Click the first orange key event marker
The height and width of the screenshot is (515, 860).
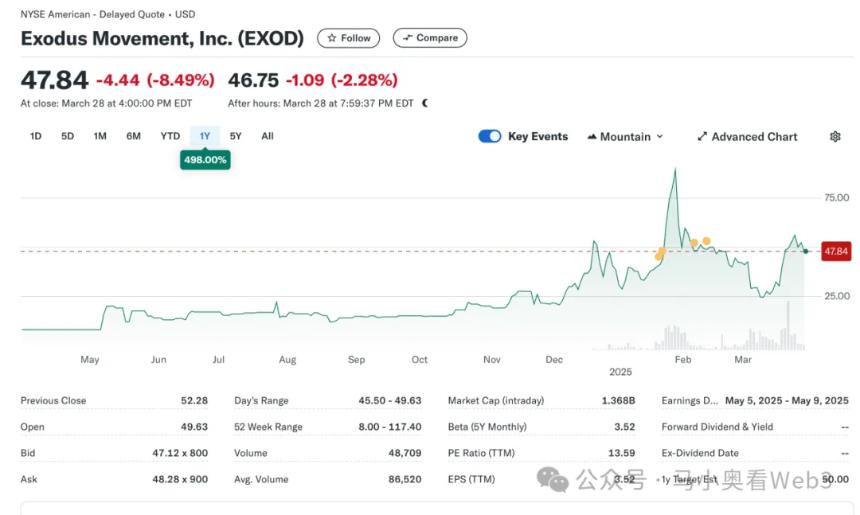[x=658, y=256]
